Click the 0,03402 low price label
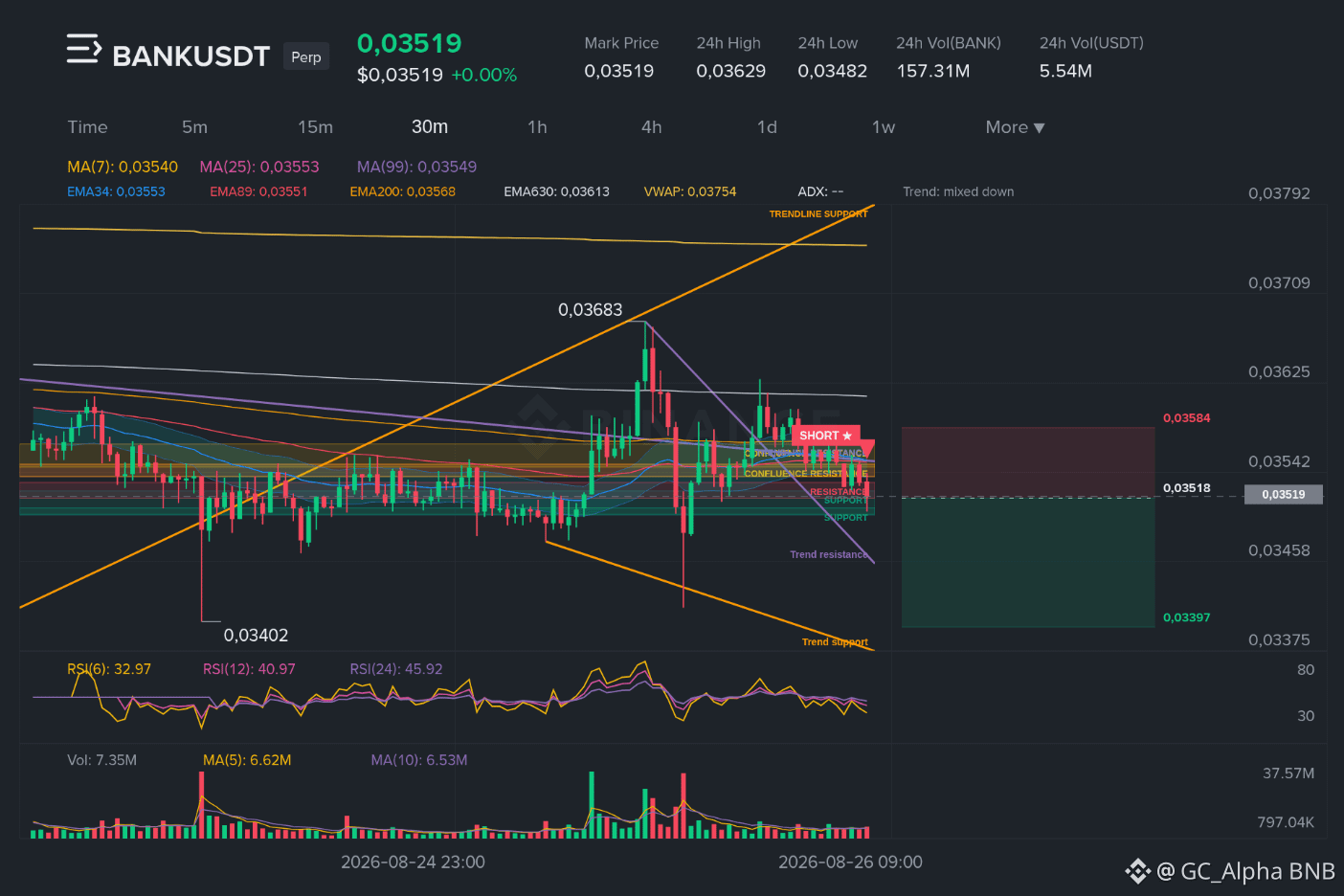This screenshot has height=896, width=1344. (x=256, y=635)
